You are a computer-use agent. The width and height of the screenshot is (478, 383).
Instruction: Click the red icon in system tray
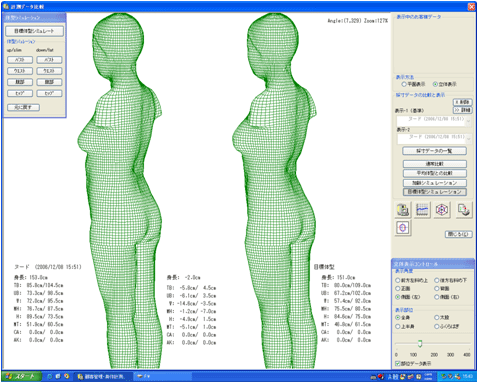(x=381, y=377)
